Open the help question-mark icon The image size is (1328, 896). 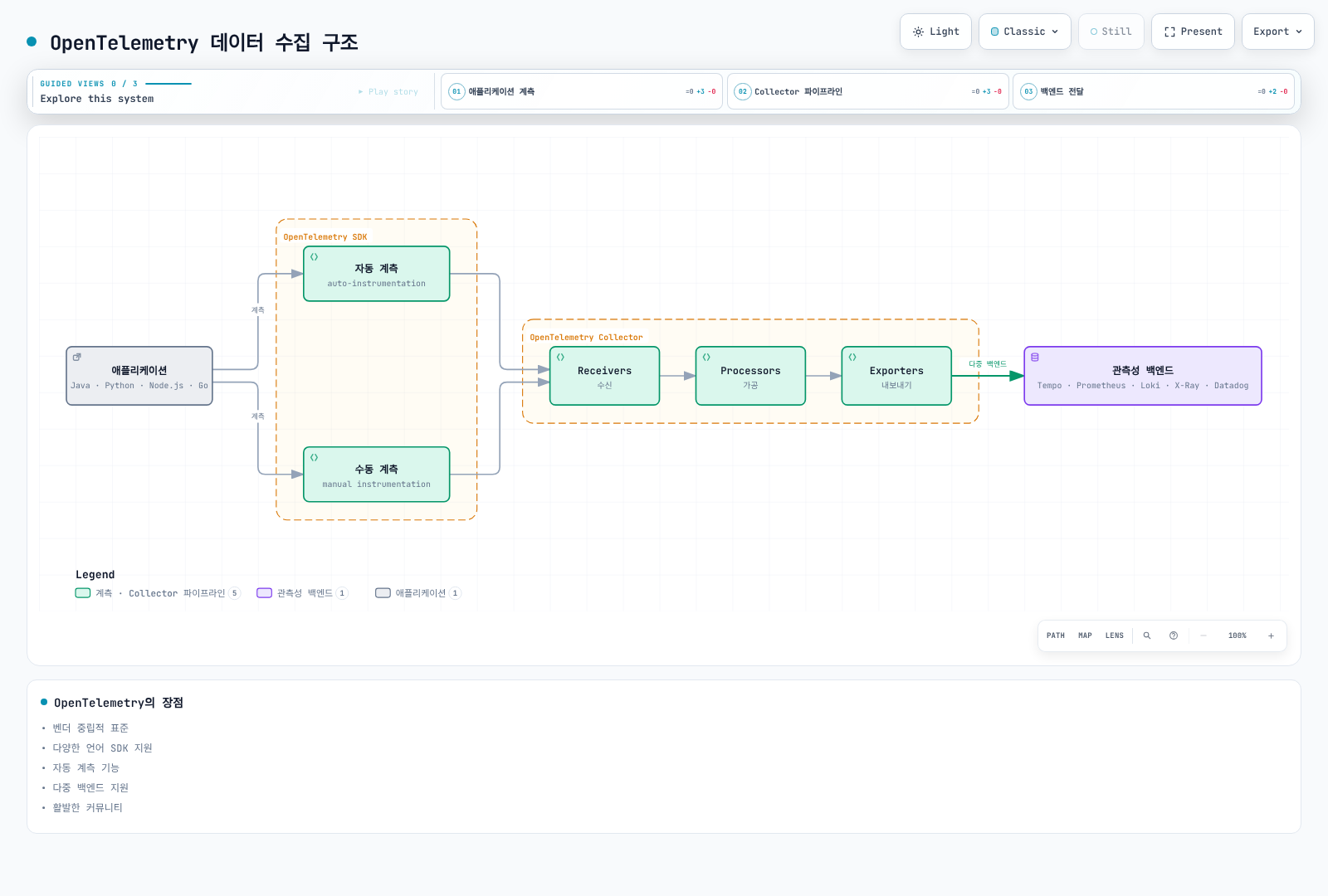coord(1174,635)
